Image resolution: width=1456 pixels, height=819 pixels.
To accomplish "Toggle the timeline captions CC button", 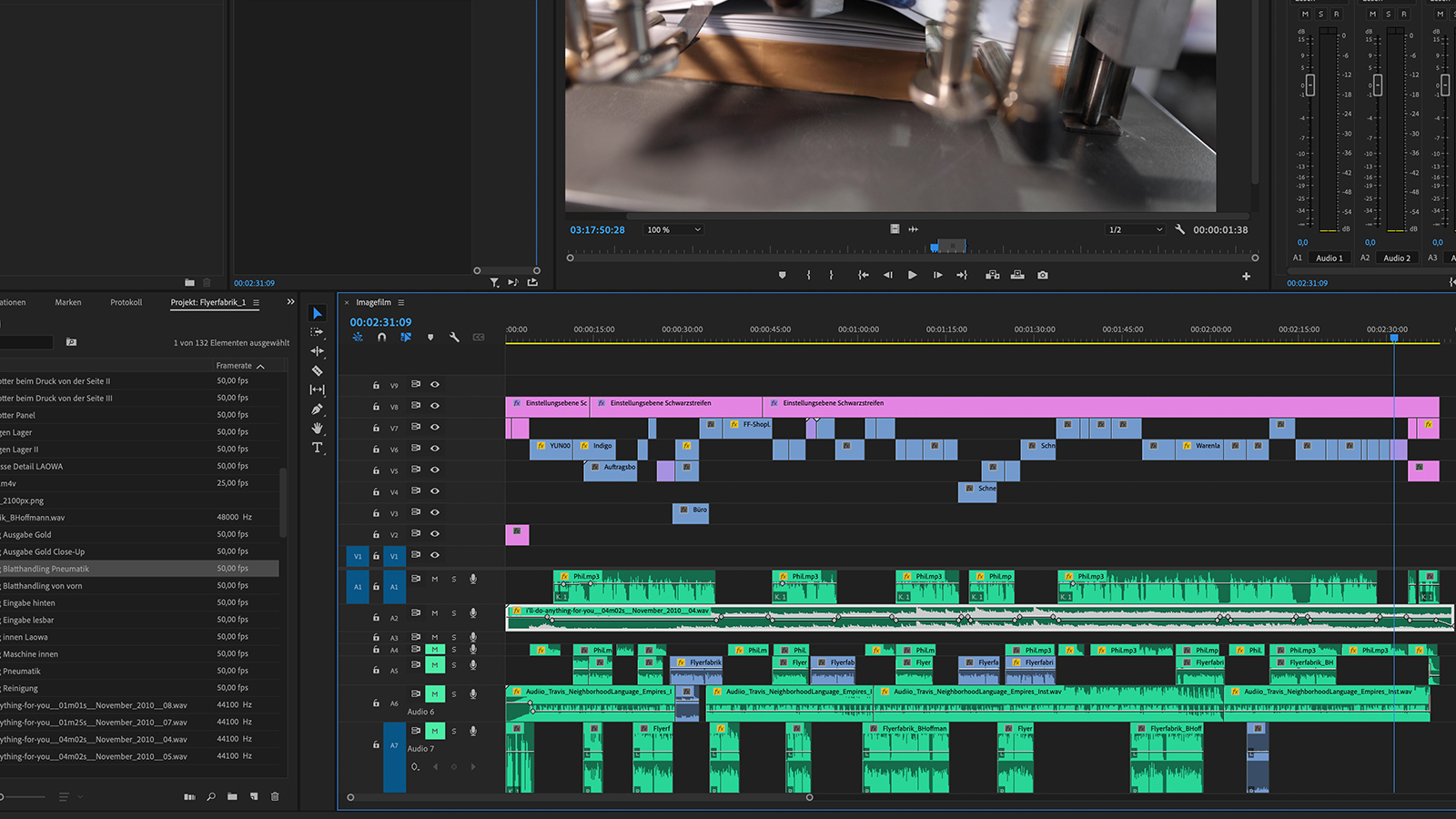I will point(479,337).
